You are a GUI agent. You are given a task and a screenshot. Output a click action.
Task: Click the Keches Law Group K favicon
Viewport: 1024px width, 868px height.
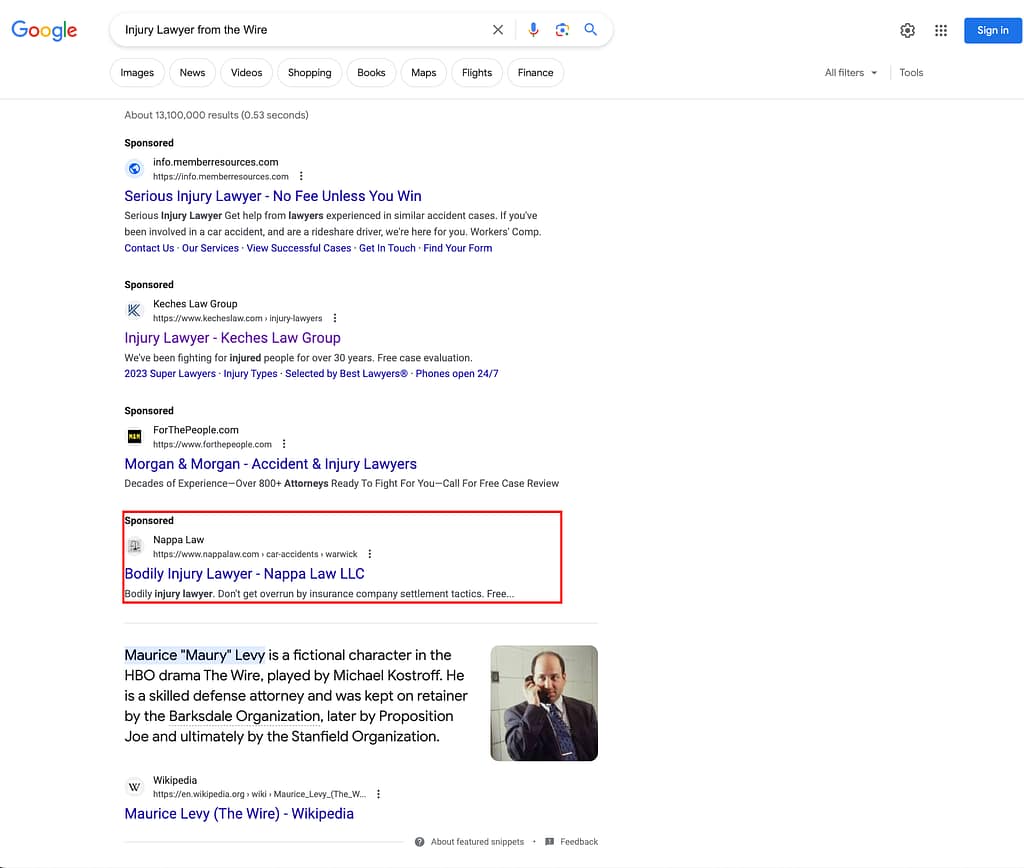pyautogui.click(x=135, y=310)
